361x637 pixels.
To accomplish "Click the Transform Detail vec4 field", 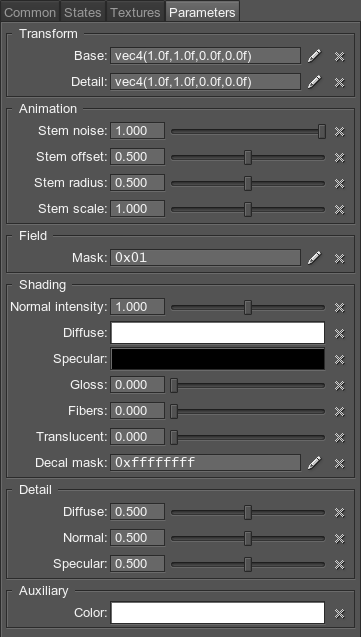I will (x=205, y=82).
